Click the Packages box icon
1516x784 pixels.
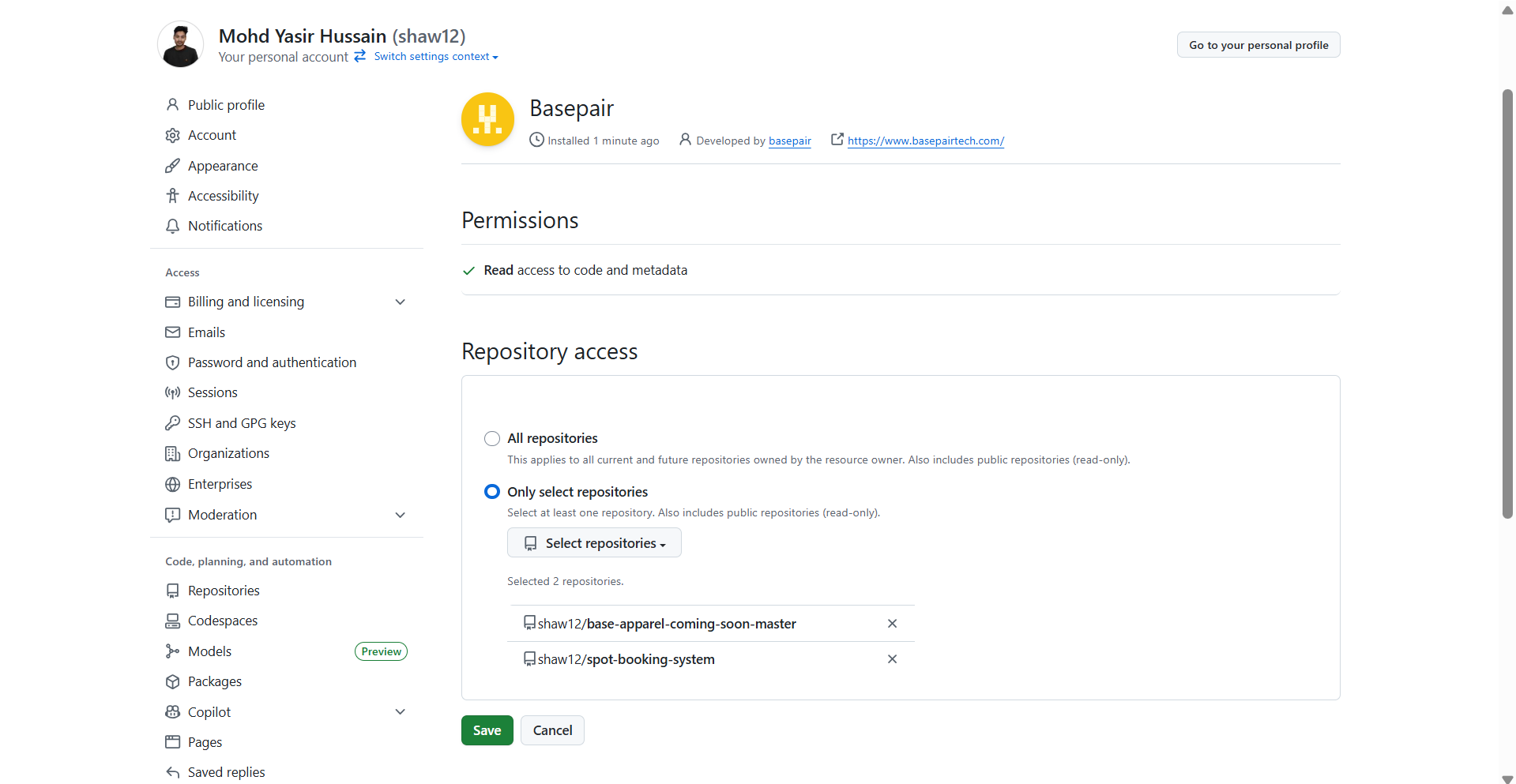click(172, 681)
